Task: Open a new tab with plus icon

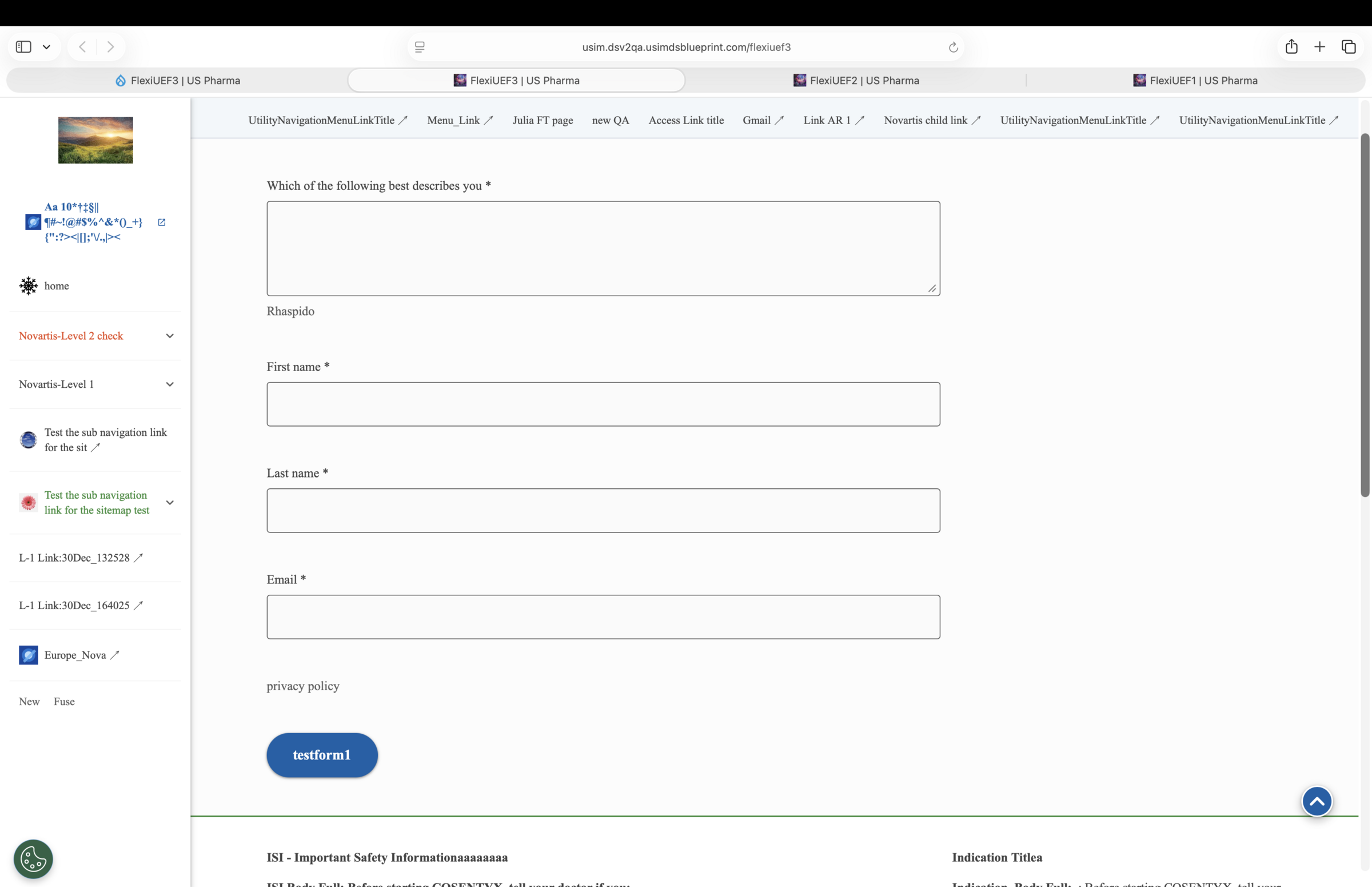Action: pyautogui.click(x=1319, y=47)
